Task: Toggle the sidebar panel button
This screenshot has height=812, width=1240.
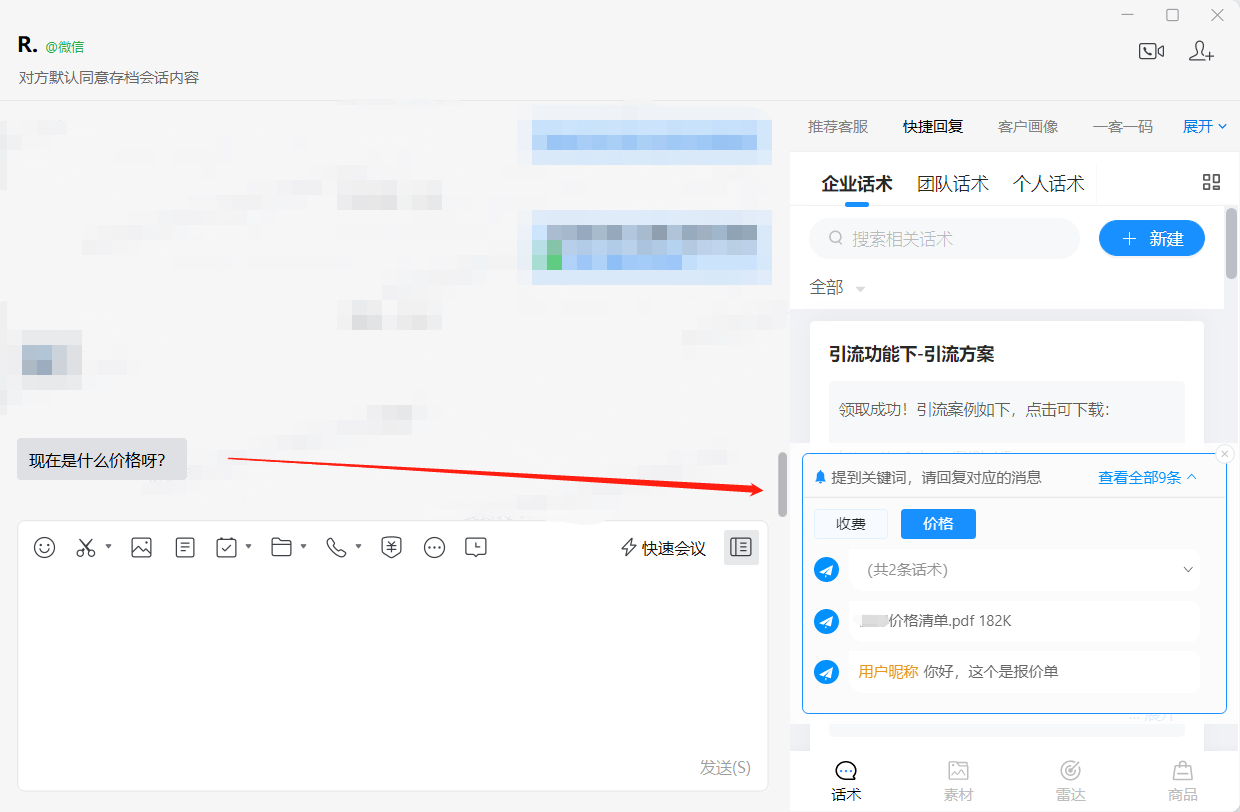Action: [x=741, y=547]
